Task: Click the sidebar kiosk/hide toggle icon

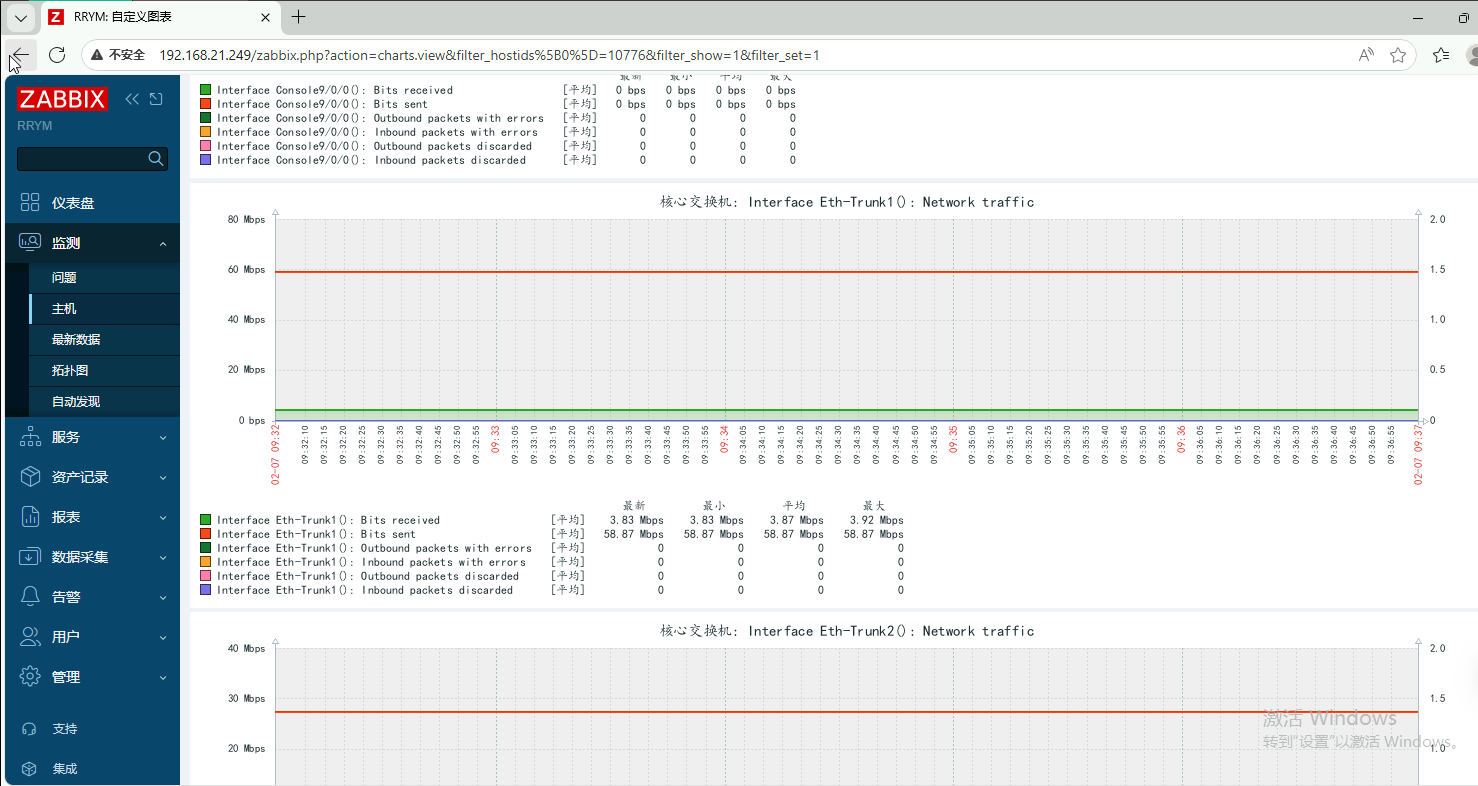Action: point(156,99)
